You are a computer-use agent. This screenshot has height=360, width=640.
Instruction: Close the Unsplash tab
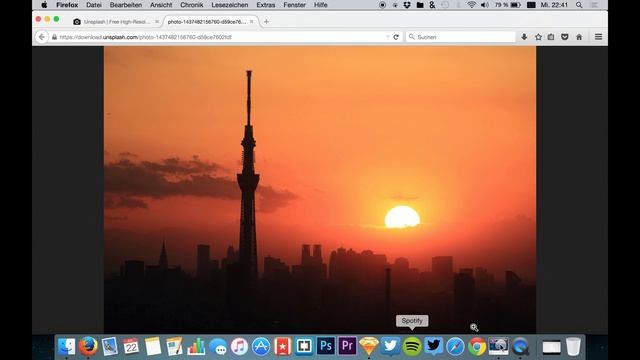pyautogui.click(x=157, y=22)
